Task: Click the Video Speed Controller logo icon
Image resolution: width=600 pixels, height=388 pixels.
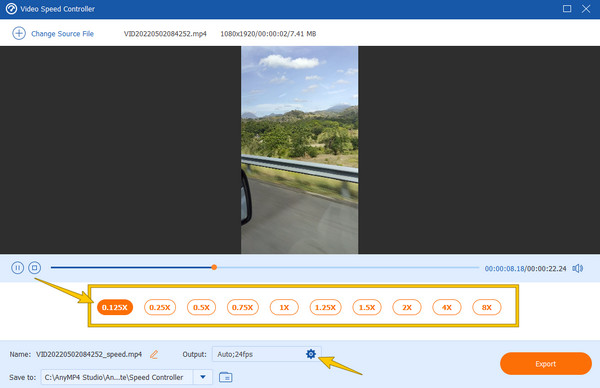Action: [11, 9]
